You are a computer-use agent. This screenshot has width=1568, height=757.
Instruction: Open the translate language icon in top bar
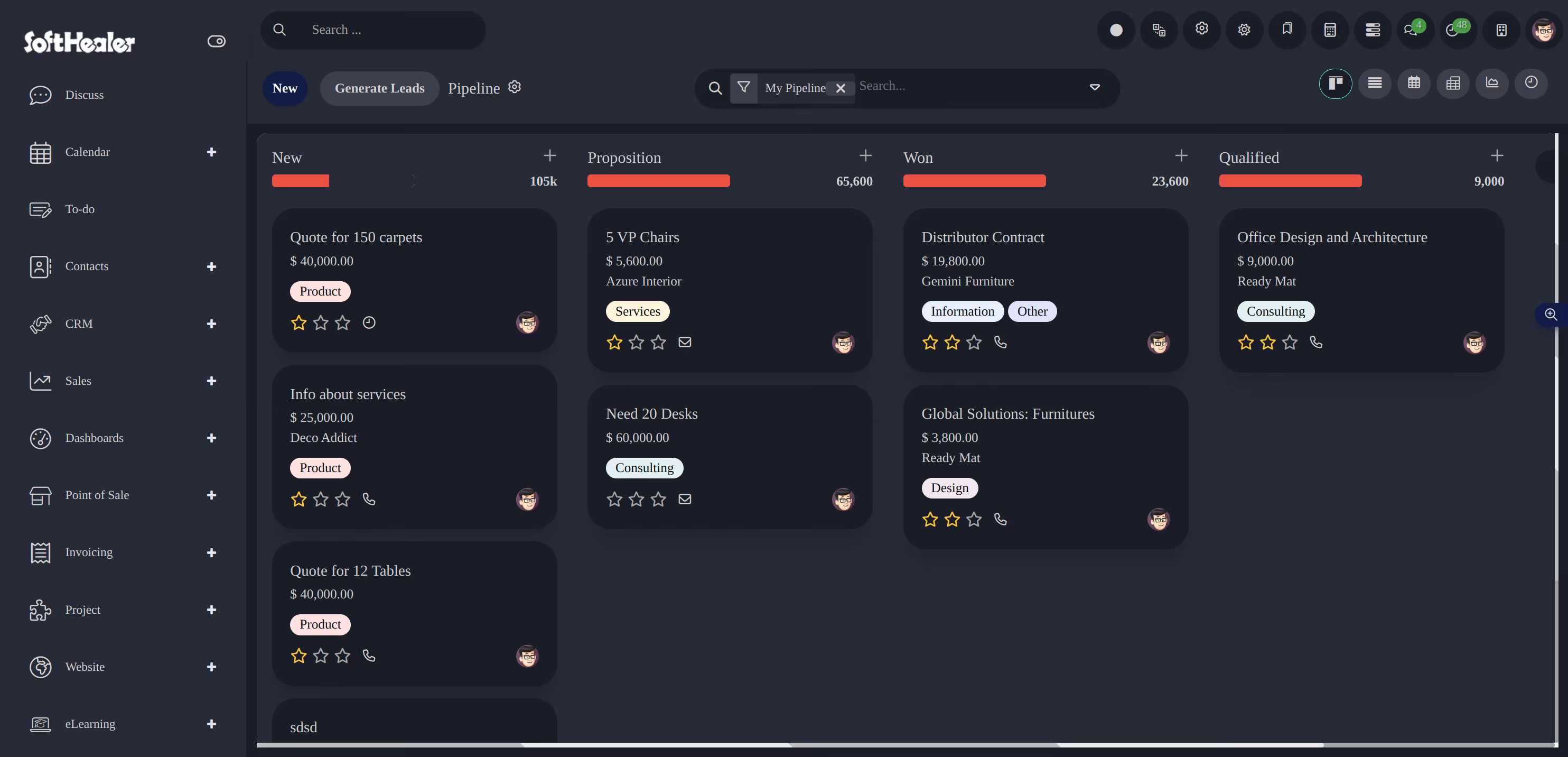coord(1159,30)
